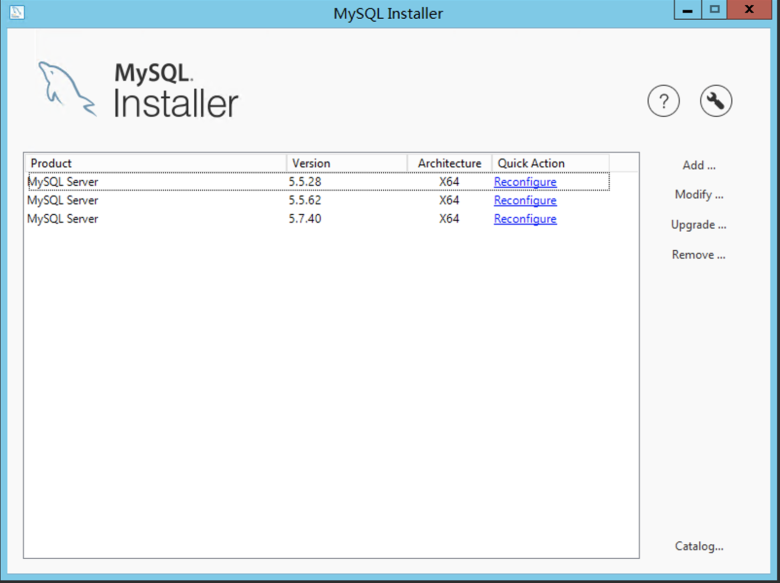Select the MySQL Server 5.5.28 product name

click(63, 182)
